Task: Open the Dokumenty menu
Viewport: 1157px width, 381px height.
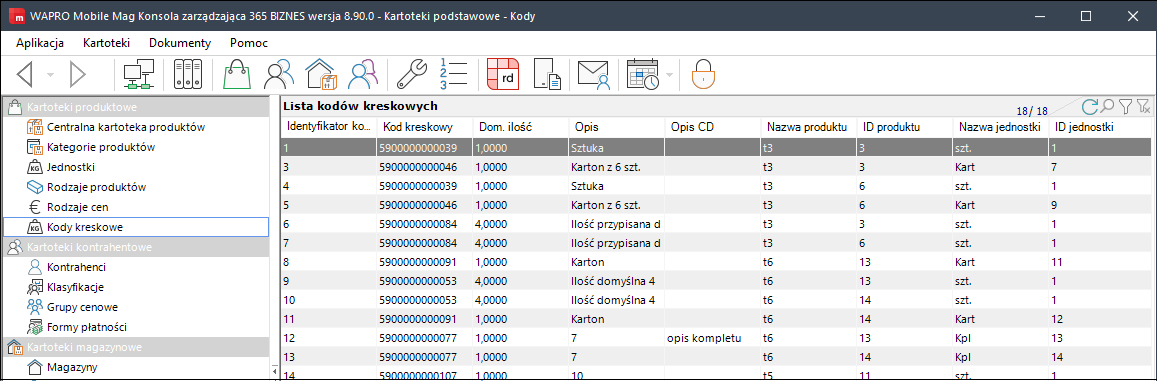Action: 180,43
